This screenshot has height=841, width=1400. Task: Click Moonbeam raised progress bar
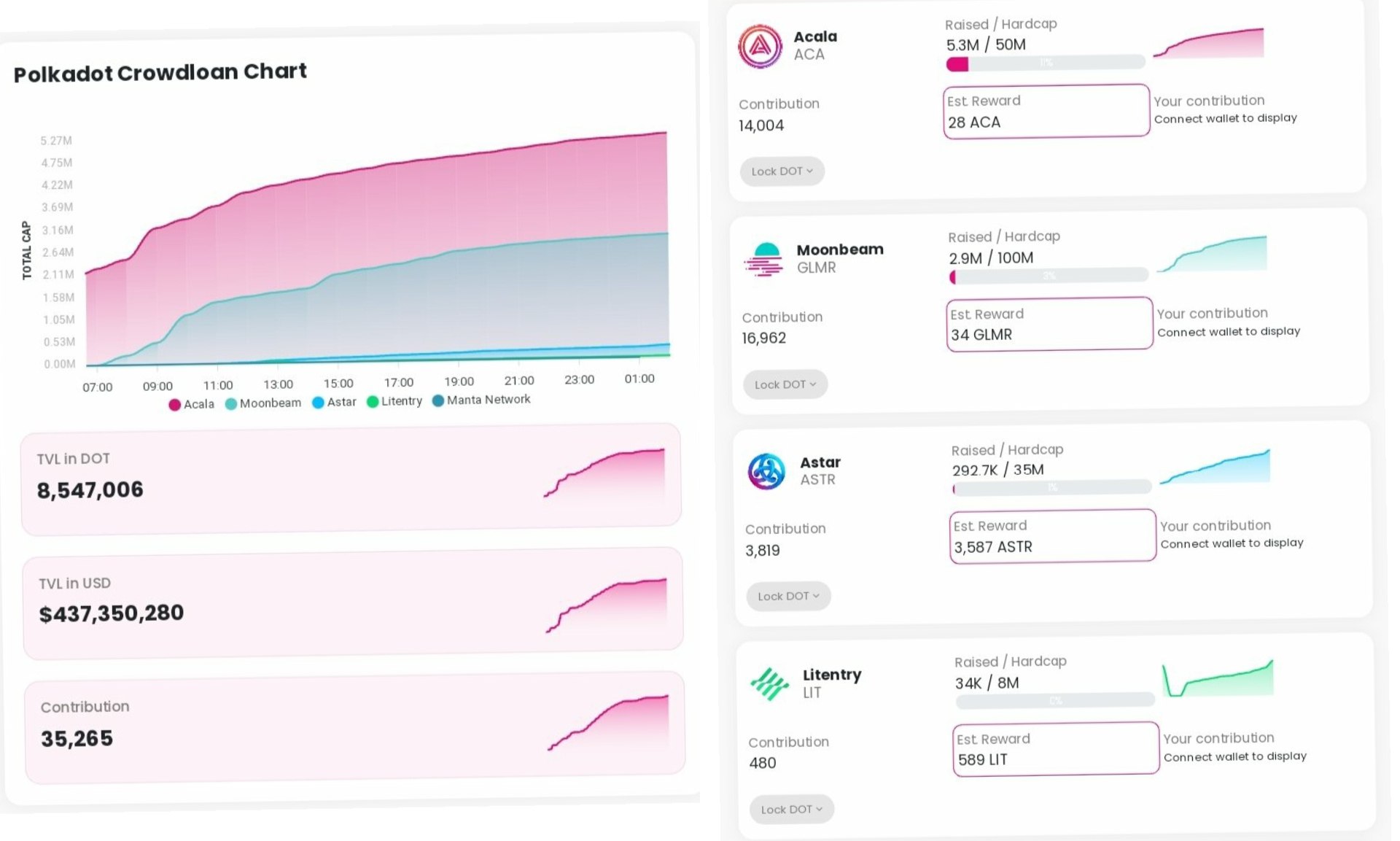(x=1049, y=276)
